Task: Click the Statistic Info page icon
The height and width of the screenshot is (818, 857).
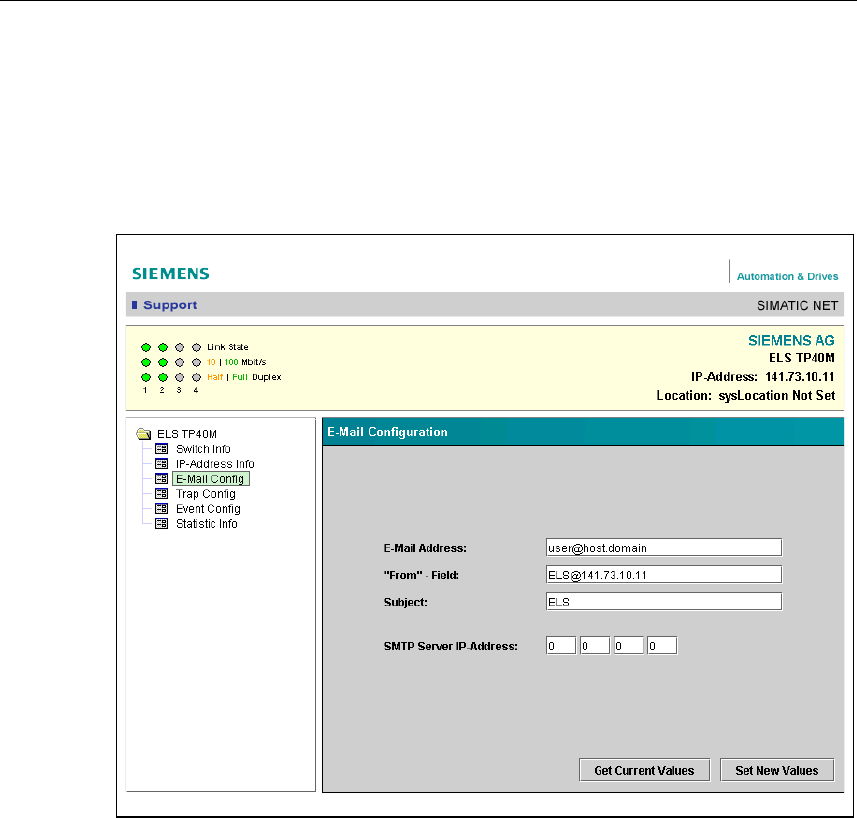Action: click(161, 523)
